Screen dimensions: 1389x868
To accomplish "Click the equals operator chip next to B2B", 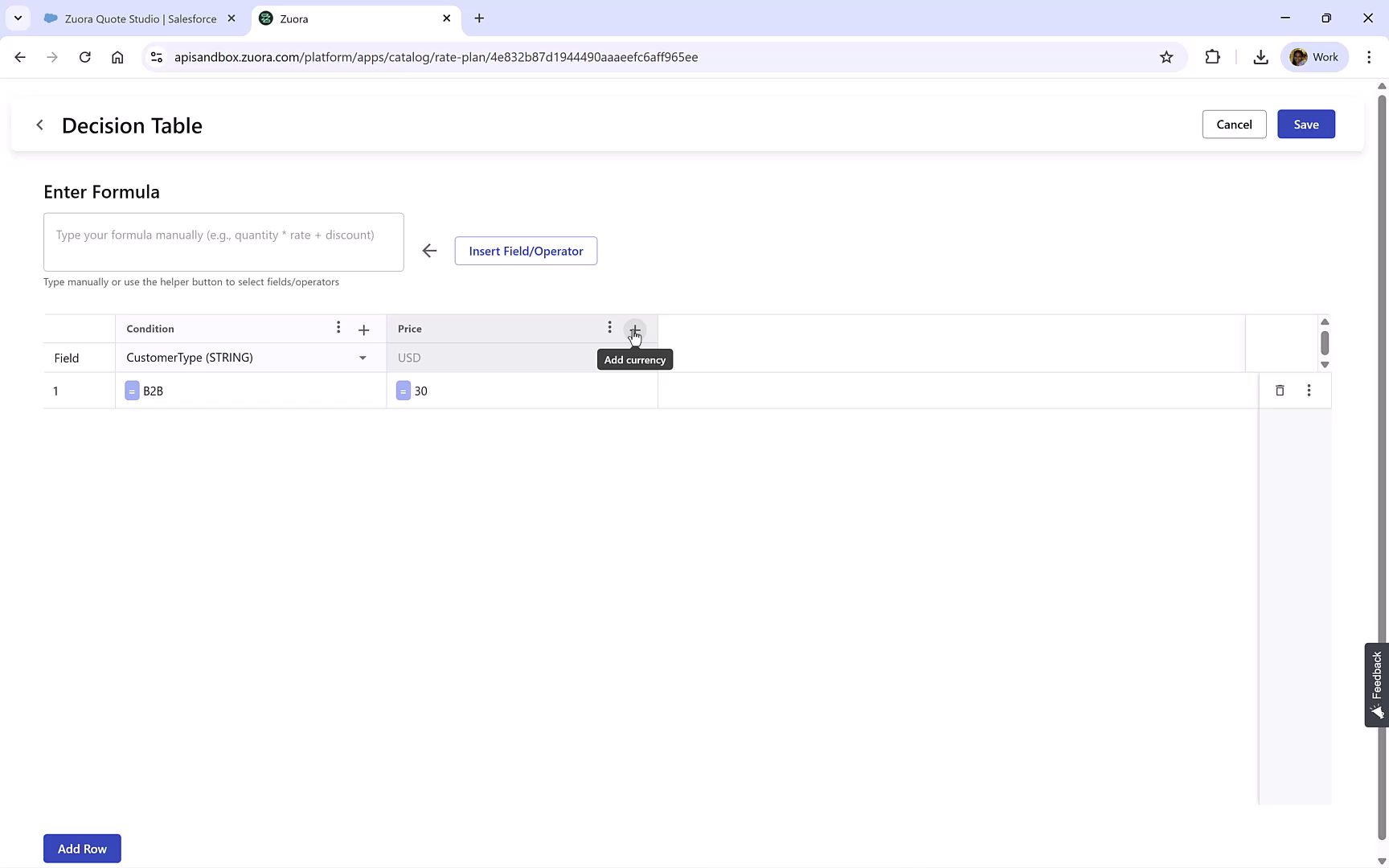I will click(x=132, y=391).
